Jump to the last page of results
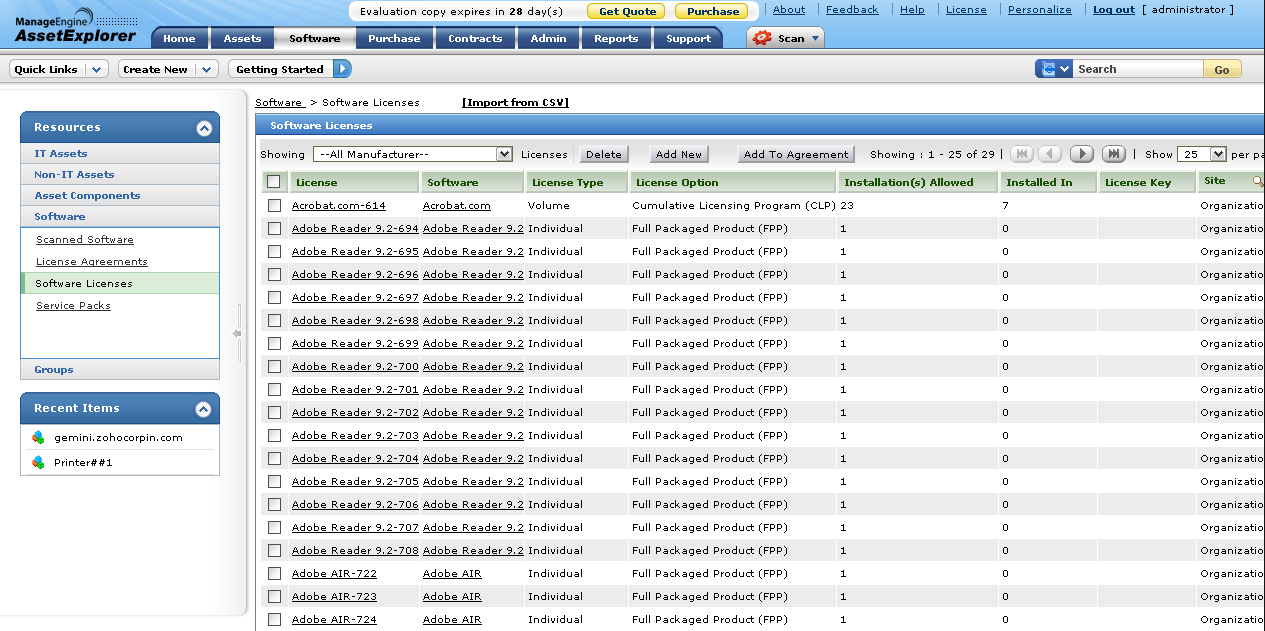This screenshot has width=1265, height=631. 1113,154
